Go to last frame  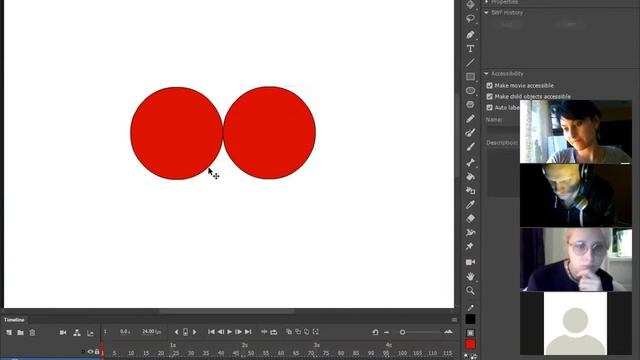pos(248,332)
